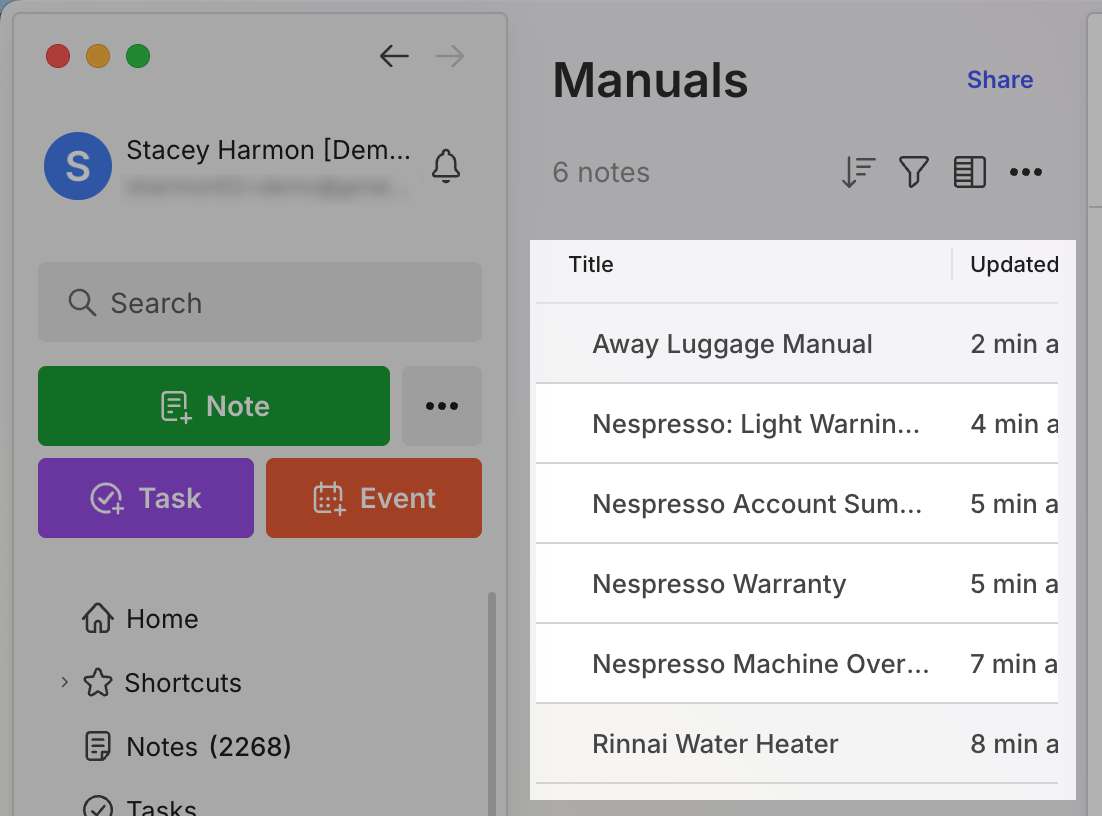
Task: Sort by the Title column header
Action: [591, 264]
